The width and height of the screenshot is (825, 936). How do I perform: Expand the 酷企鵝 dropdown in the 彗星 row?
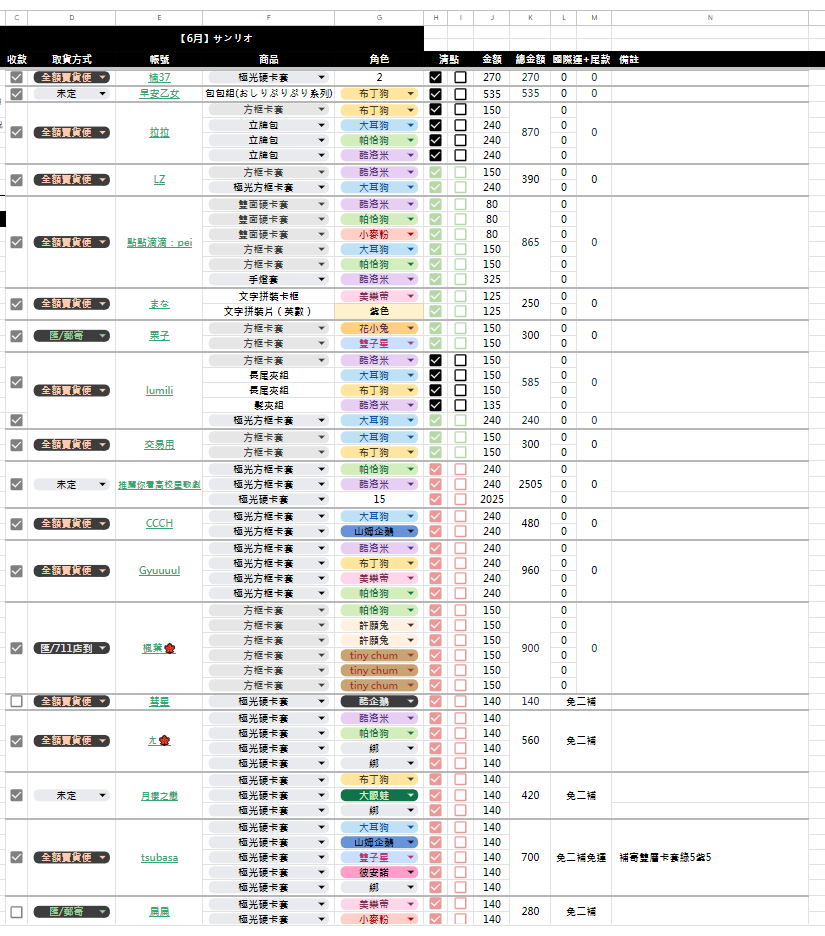click(379, 701)
